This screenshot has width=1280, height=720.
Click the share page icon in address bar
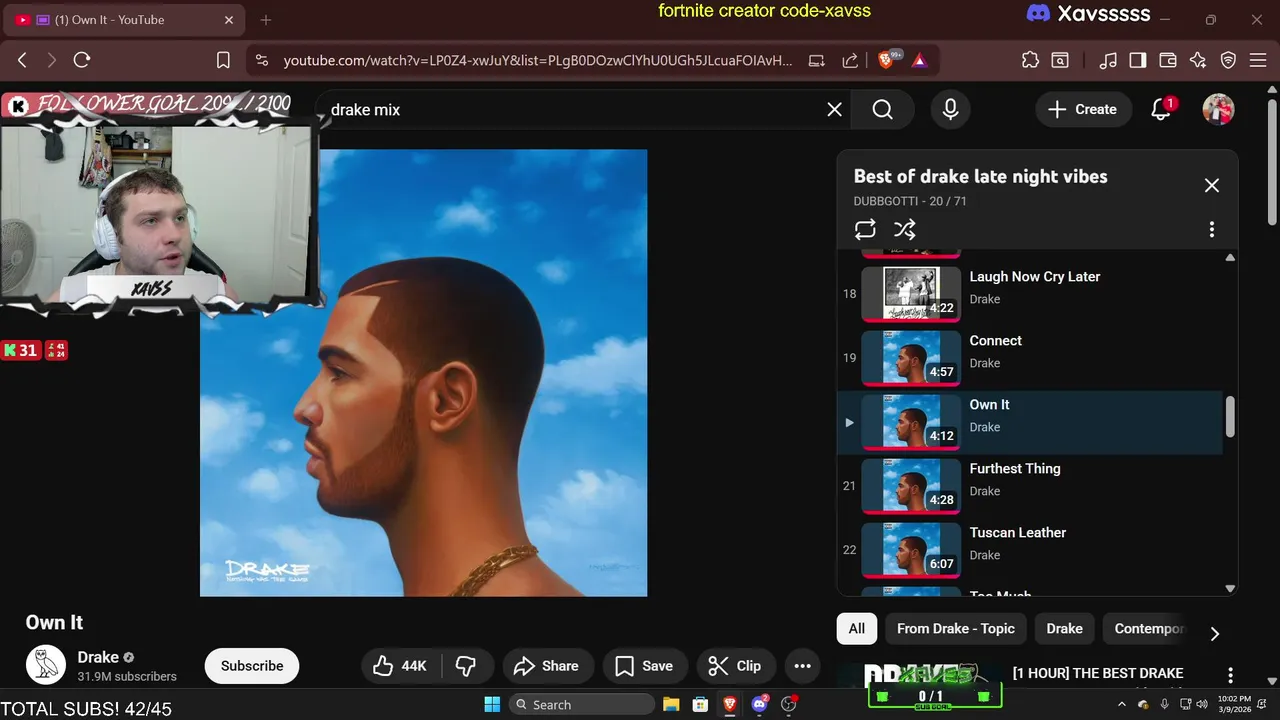coord(850,60)
